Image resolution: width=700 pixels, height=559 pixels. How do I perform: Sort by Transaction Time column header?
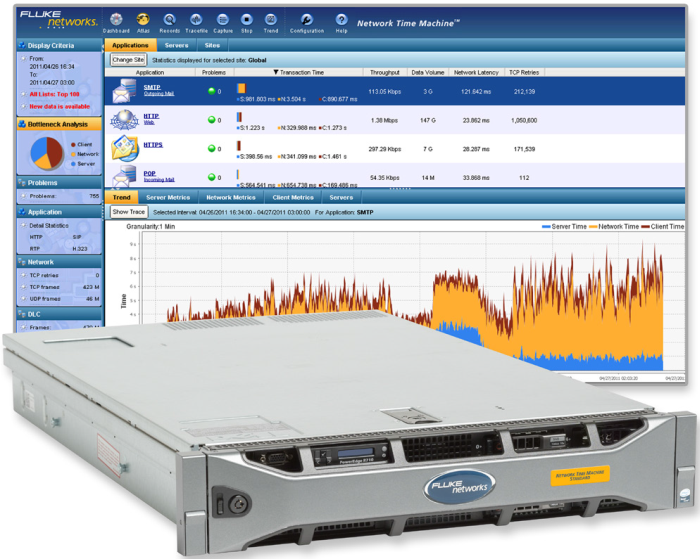(299, 72)
